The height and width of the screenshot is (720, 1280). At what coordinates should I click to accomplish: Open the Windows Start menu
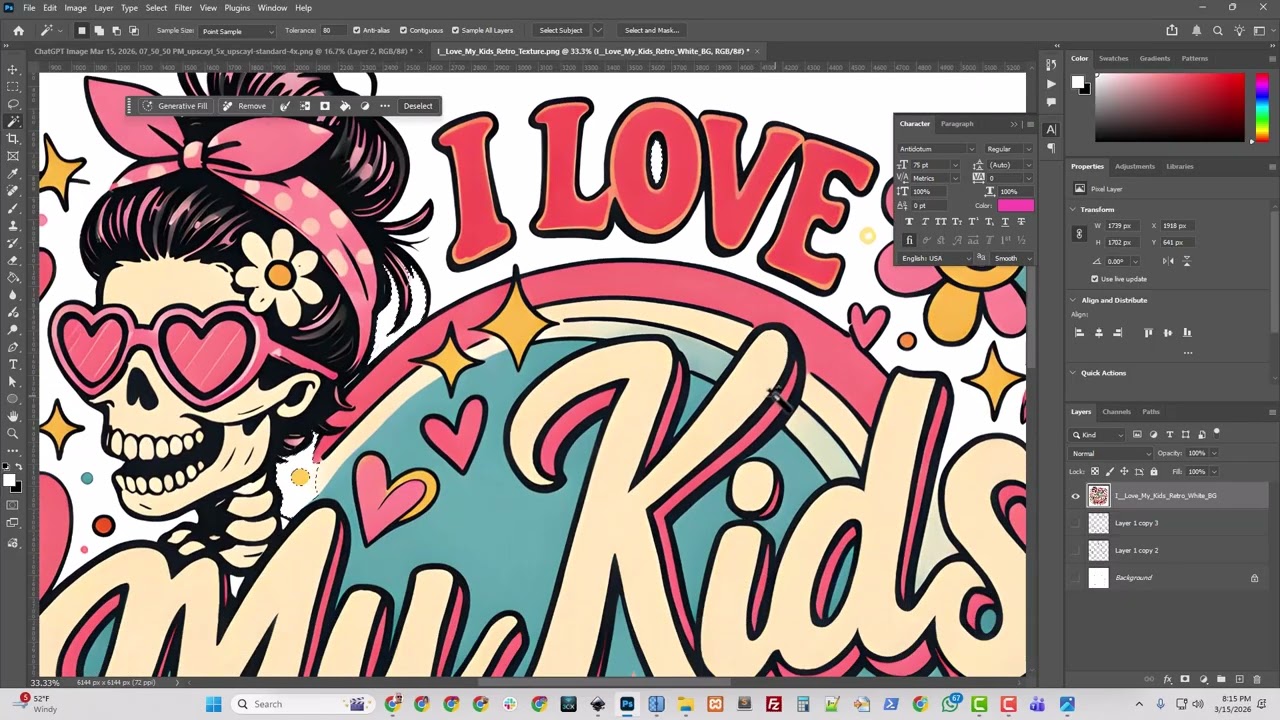(x=213, y=704)
